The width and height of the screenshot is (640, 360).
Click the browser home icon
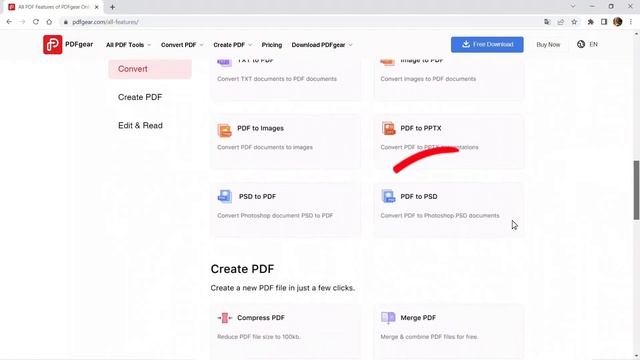pos(49,22)
